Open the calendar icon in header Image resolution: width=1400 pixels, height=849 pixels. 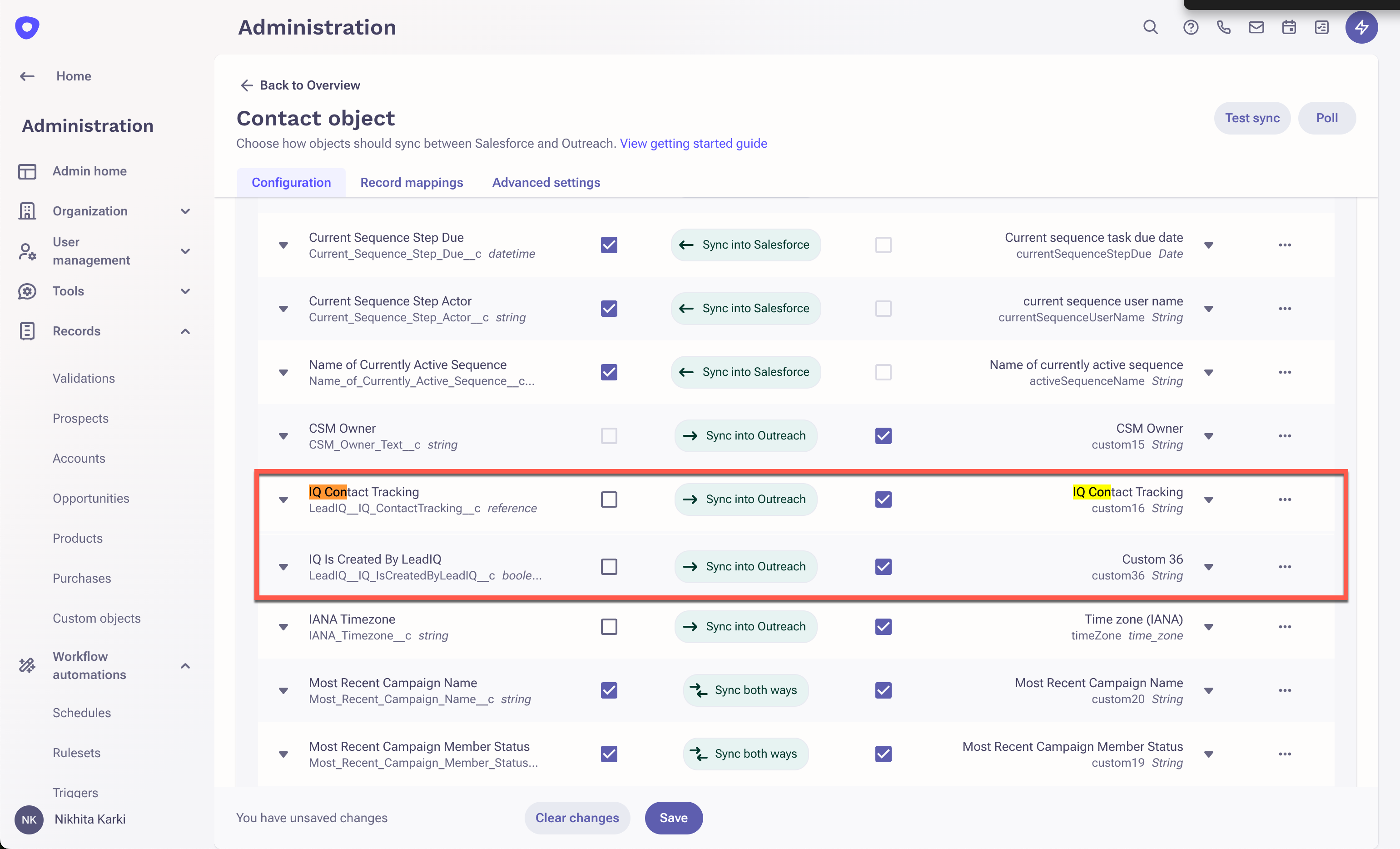1289,27
